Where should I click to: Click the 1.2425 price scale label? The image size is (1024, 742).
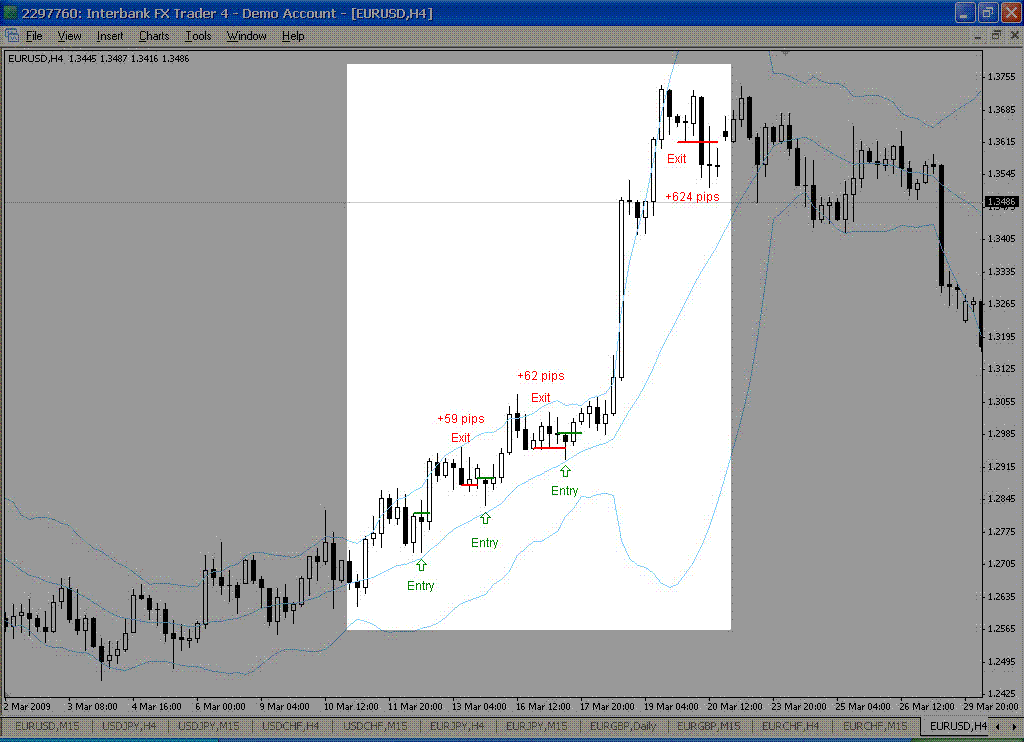click(1001, 693)
